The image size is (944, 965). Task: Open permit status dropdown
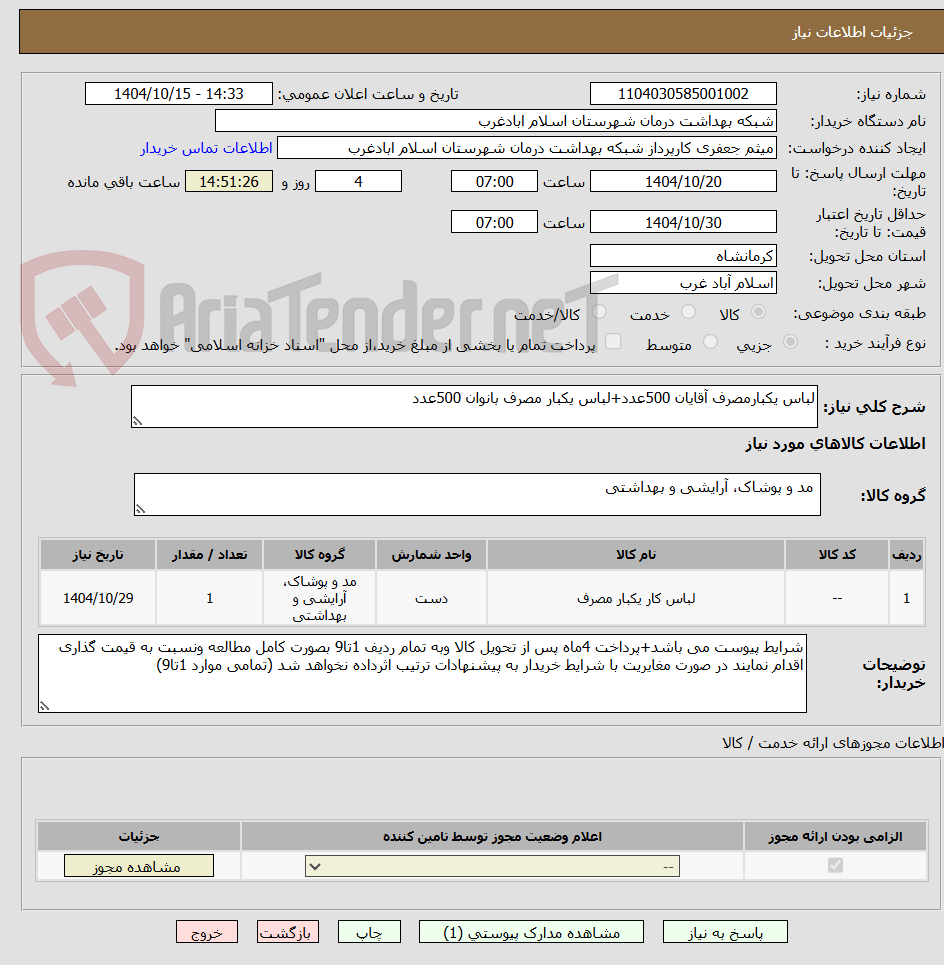point(492,867)
